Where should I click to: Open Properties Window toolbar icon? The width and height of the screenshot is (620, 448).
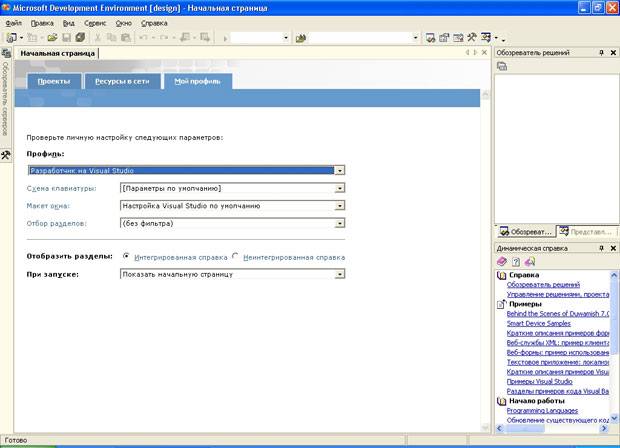(444, 38)
